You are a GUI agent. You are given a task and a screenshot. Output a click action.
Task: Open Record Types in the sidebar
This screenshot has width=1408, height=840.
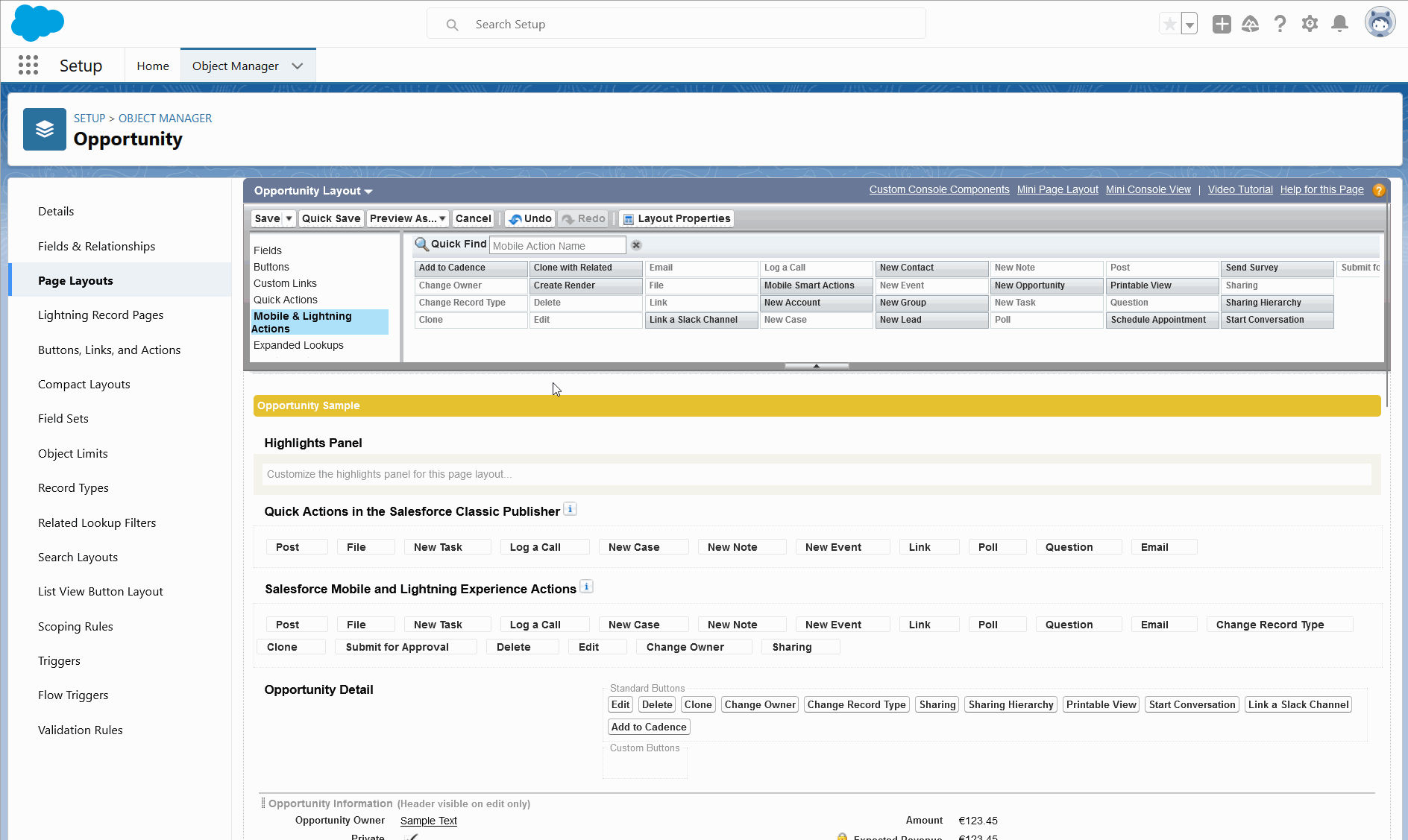pyautogui.click(x=73, y=487)
